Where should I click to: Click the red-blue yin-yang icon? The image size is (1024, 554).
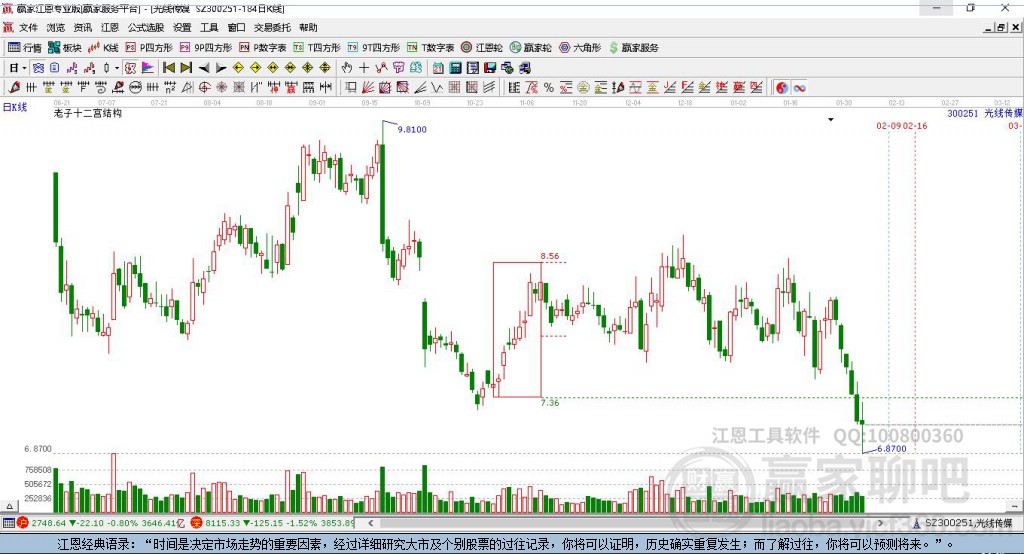click(x=782, y=88)
